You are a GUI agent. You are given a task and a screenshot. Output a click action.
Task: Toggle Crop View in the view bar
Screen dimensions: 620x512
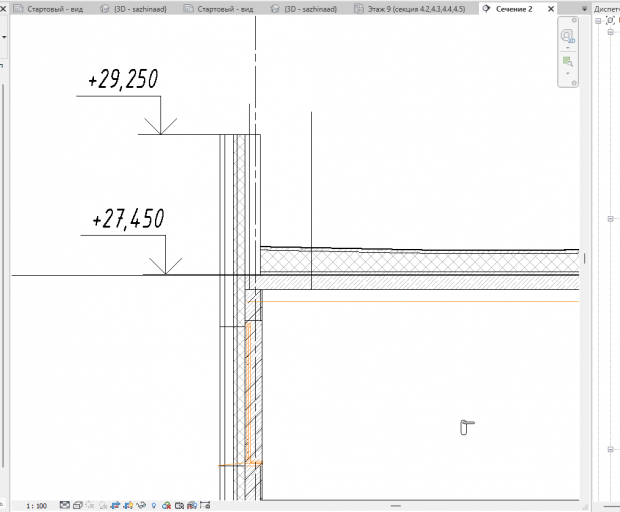(115, 505)
